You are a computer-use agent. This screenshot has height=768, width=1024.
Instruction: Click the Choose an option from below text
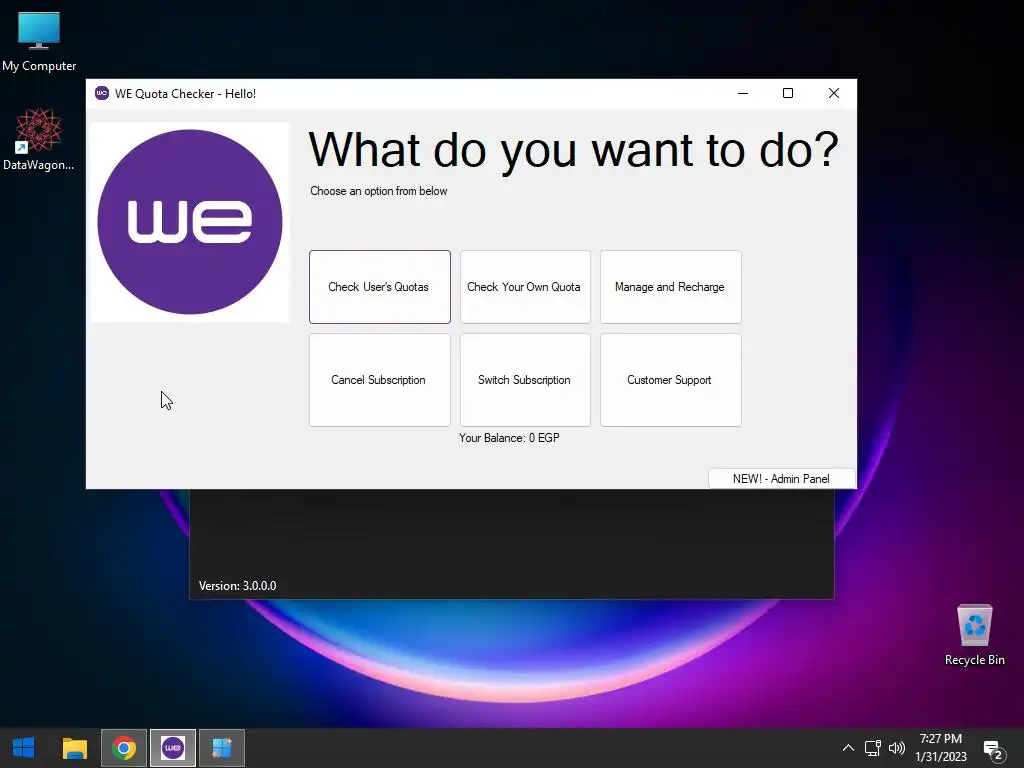378,191
